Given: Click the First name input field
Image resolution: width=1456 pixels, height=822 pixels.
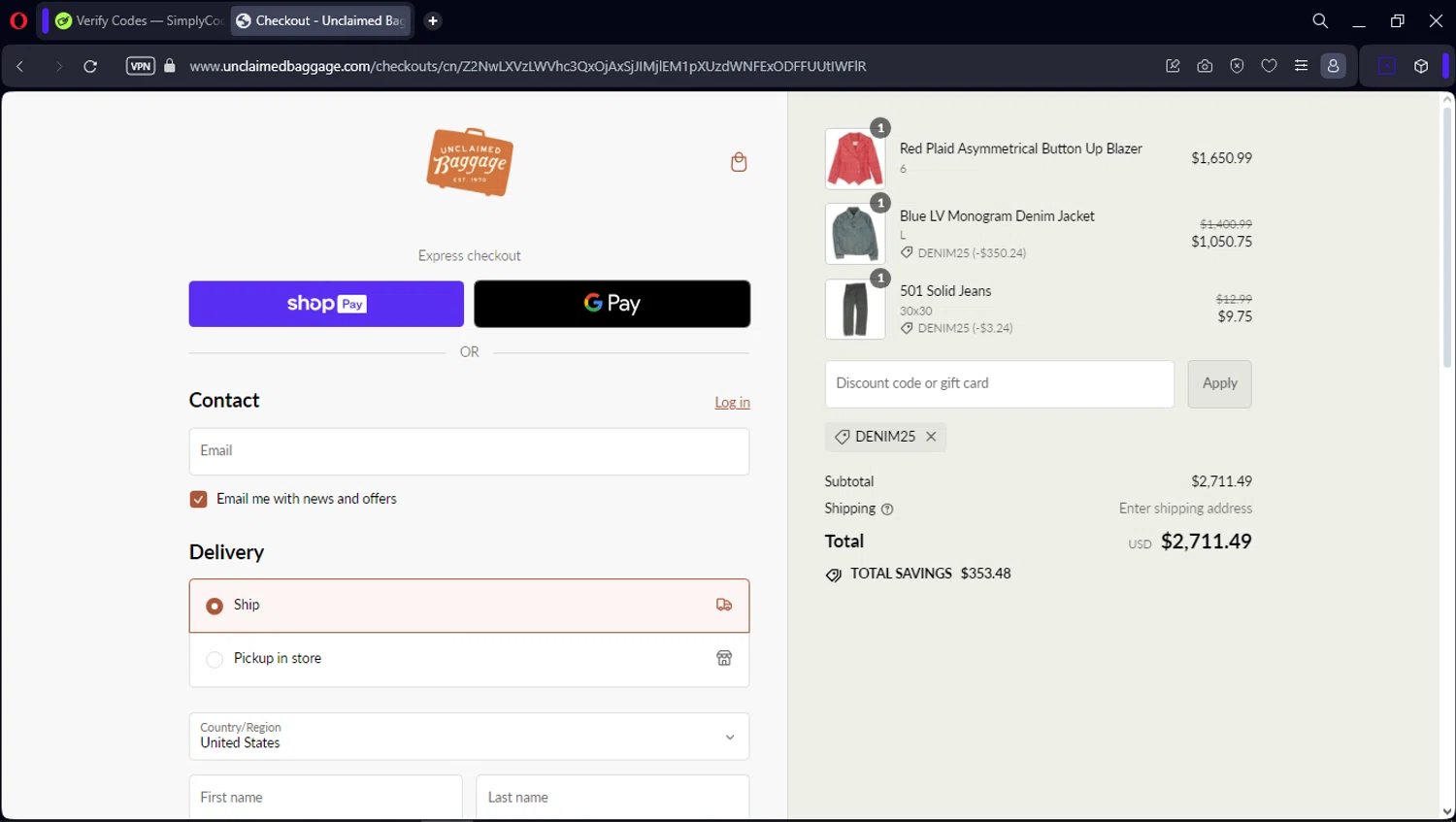Looking at the screenshot, I should click(326, 797).
